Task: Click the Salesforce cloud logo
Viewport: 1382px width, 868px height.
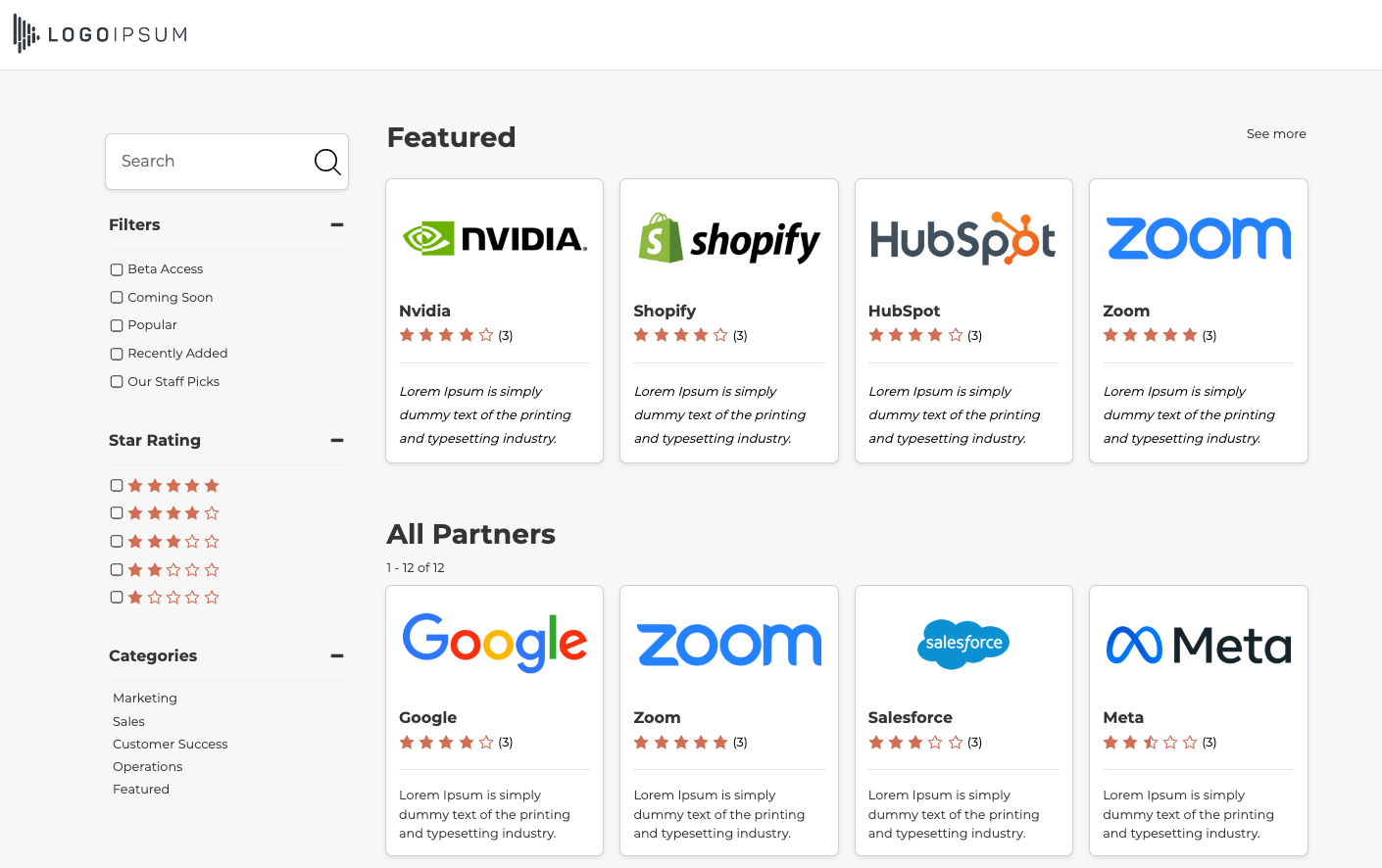Action: 962,644
